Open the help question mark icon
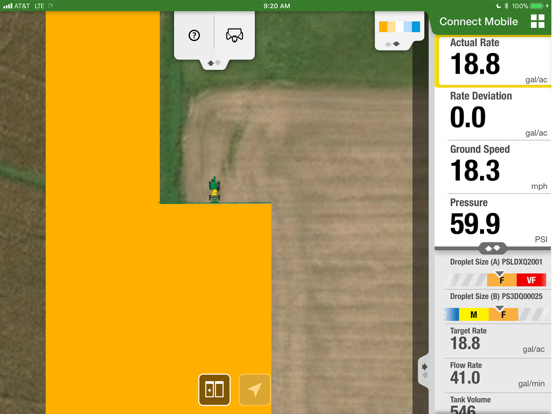 tap(194, 35)
